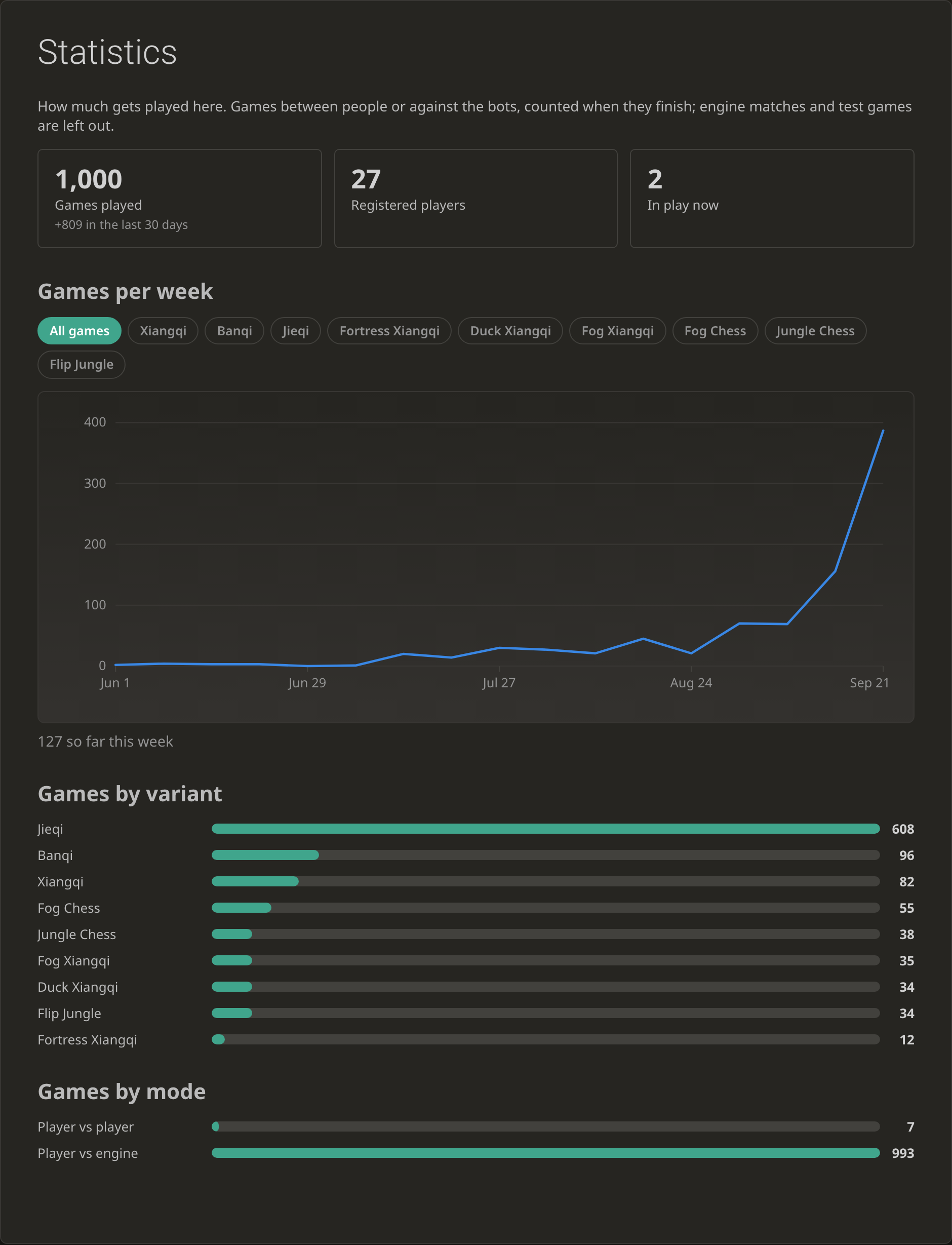Click the 400 y-axis label
952x1245 pixels.
(95, 422)
